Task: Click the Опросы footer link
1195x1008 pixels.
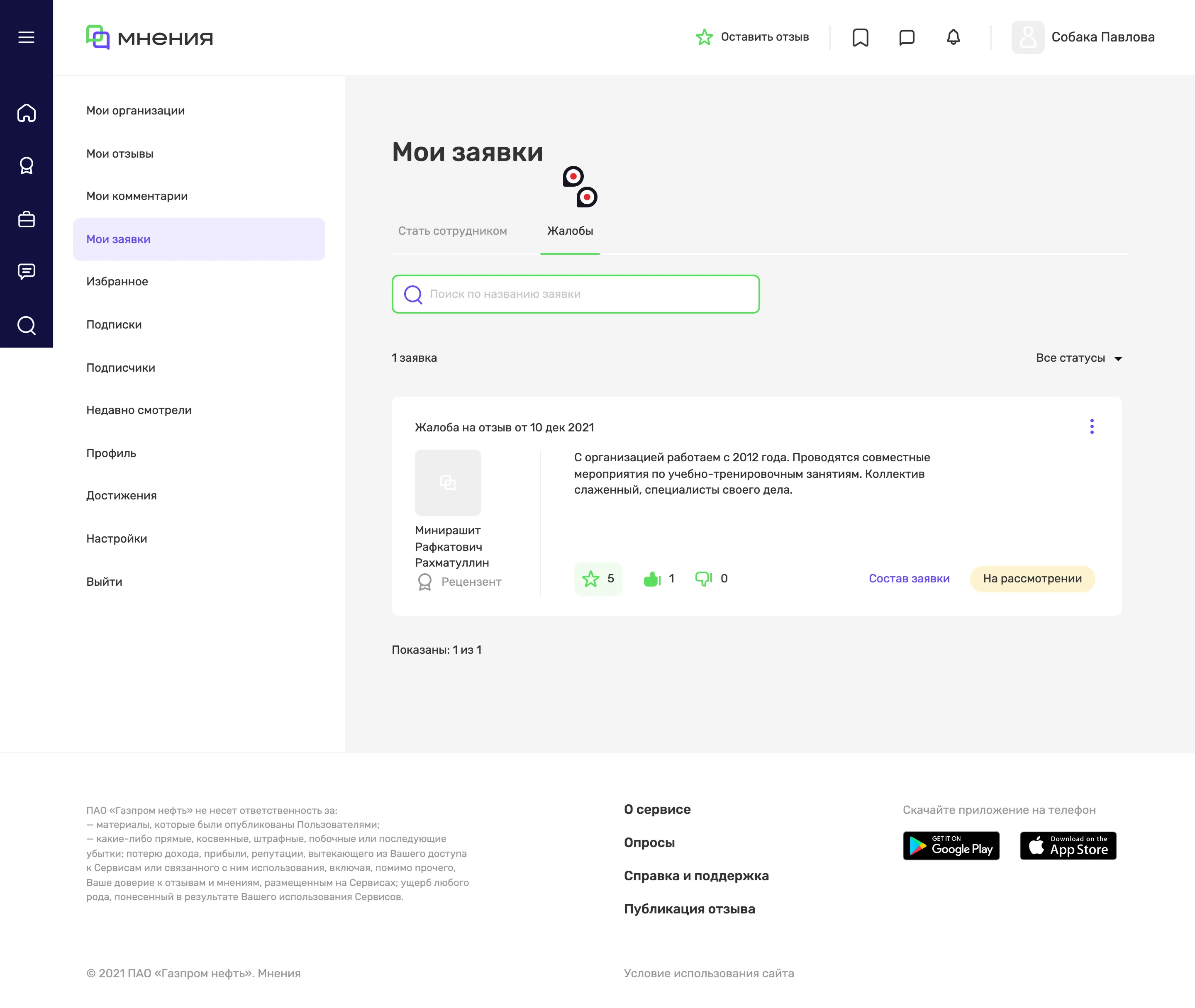Action: tap(649, 842)
